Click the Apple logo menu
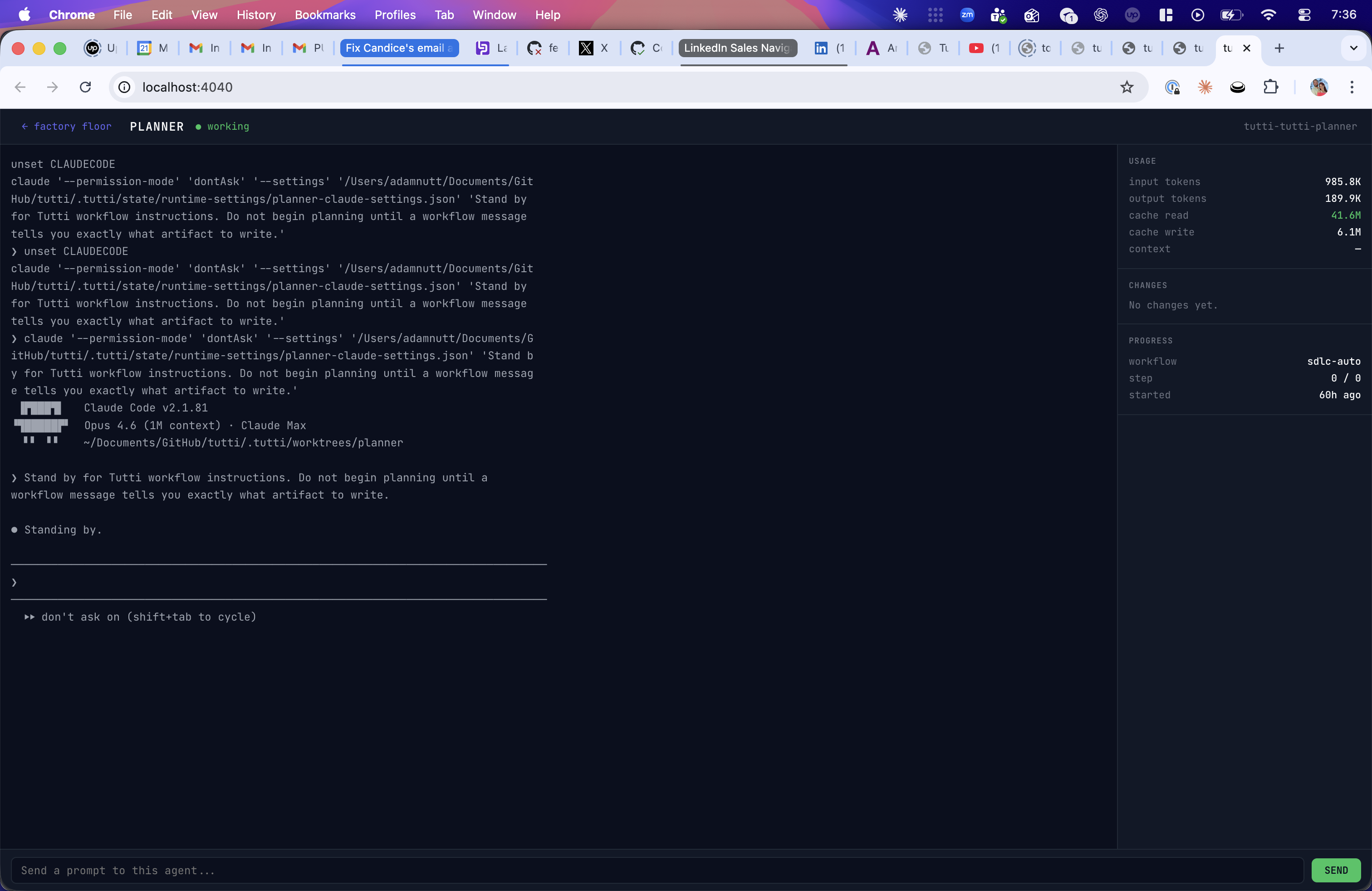This screenshot has height=891, width=1372. point(24,15)
